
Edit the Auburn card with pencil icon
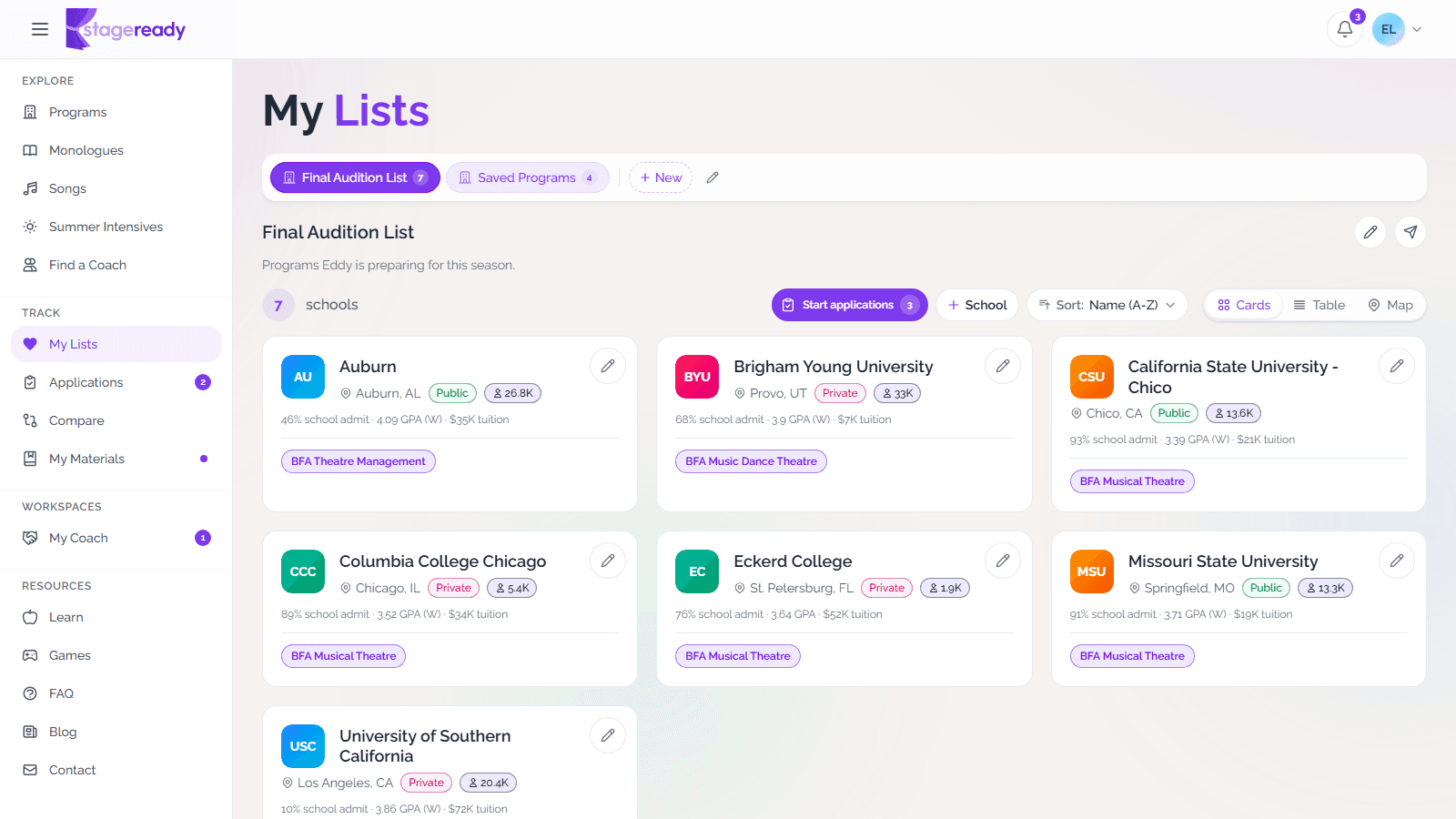pos(608,366)
